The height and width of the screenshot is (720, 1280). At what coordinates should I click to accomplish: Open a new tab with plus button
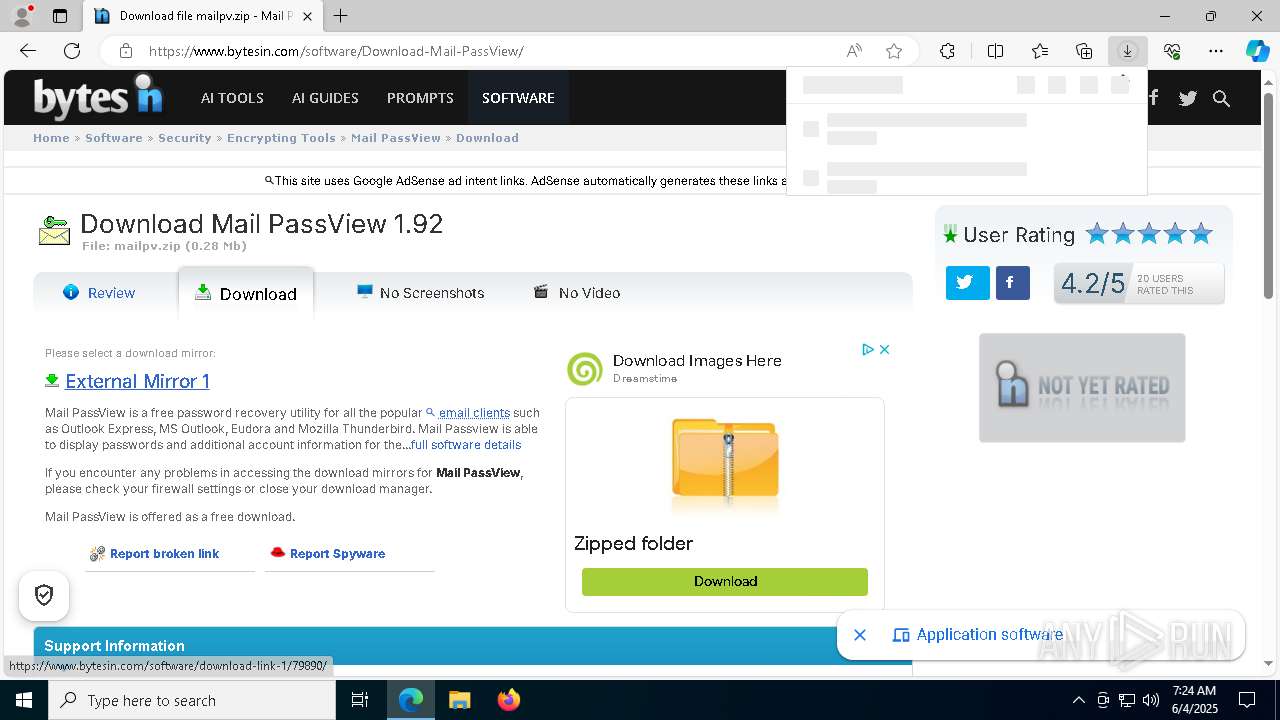click(x=341, y=16)
